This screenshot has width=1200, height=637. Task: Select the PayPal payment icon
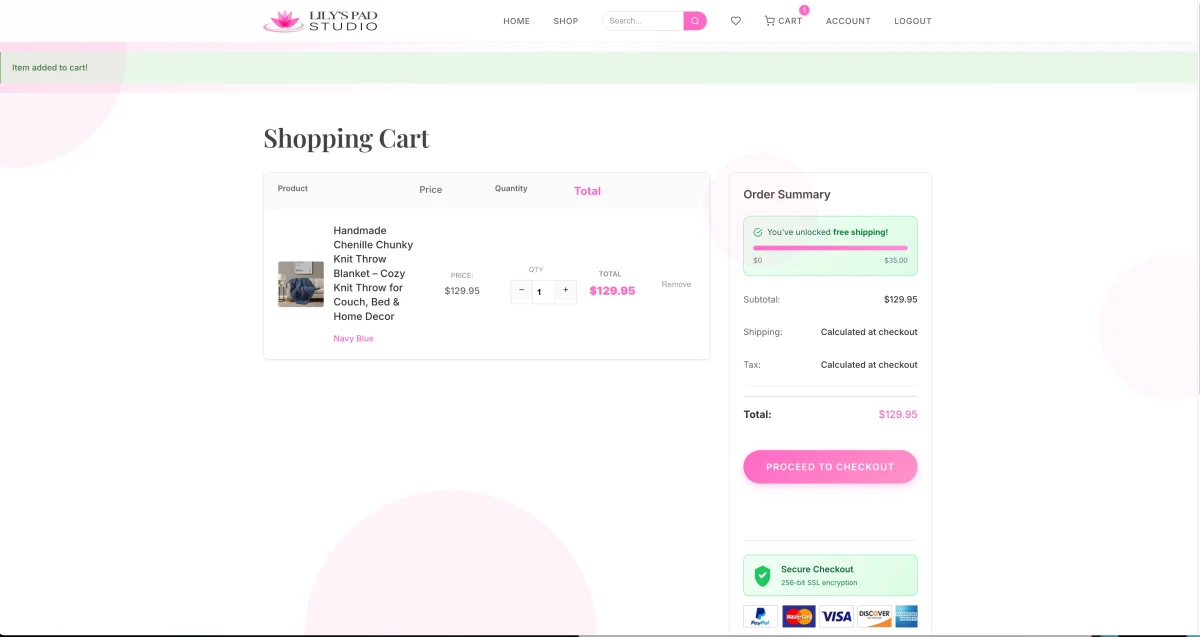coord(760,616)
